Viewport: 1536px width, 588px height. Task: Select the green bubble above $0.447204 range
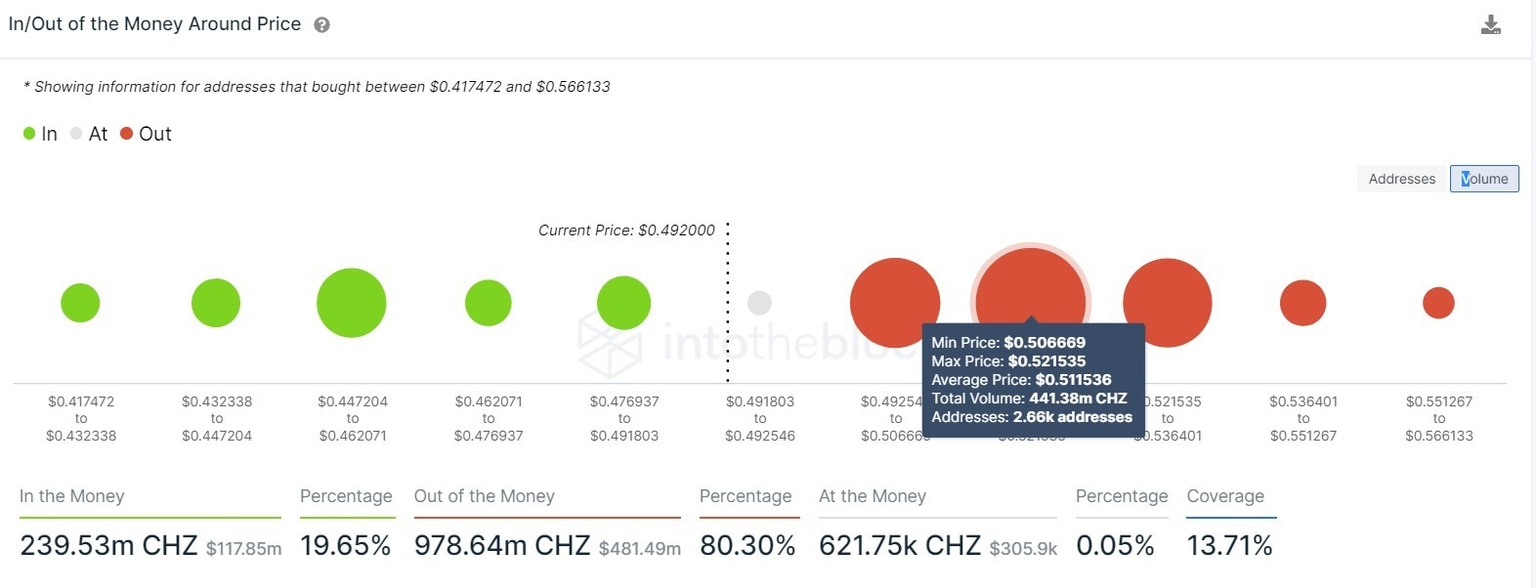click(x=351, y=302)
